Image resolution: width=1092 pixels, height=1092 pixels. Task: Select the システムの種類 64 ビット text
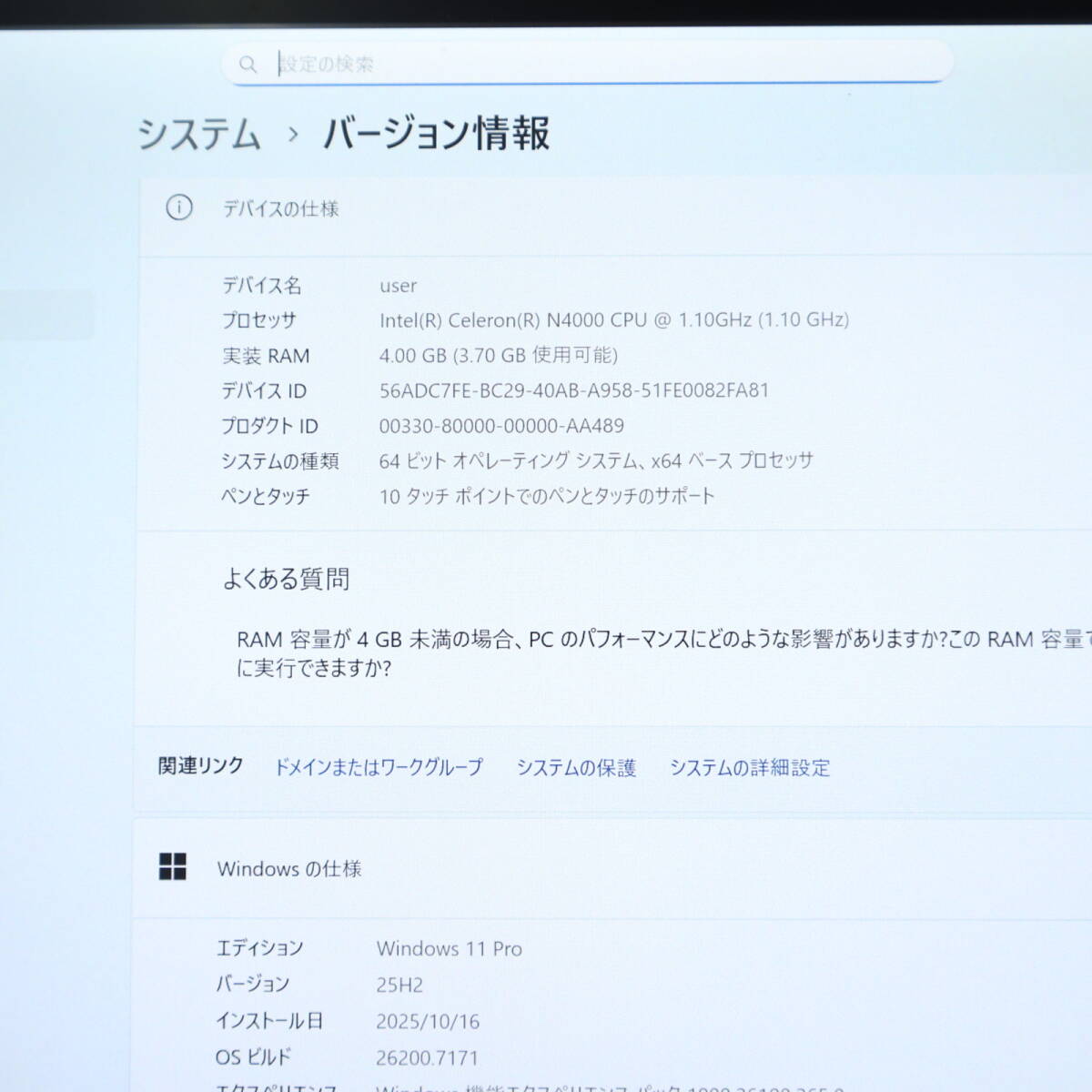[x=596, y=461]
